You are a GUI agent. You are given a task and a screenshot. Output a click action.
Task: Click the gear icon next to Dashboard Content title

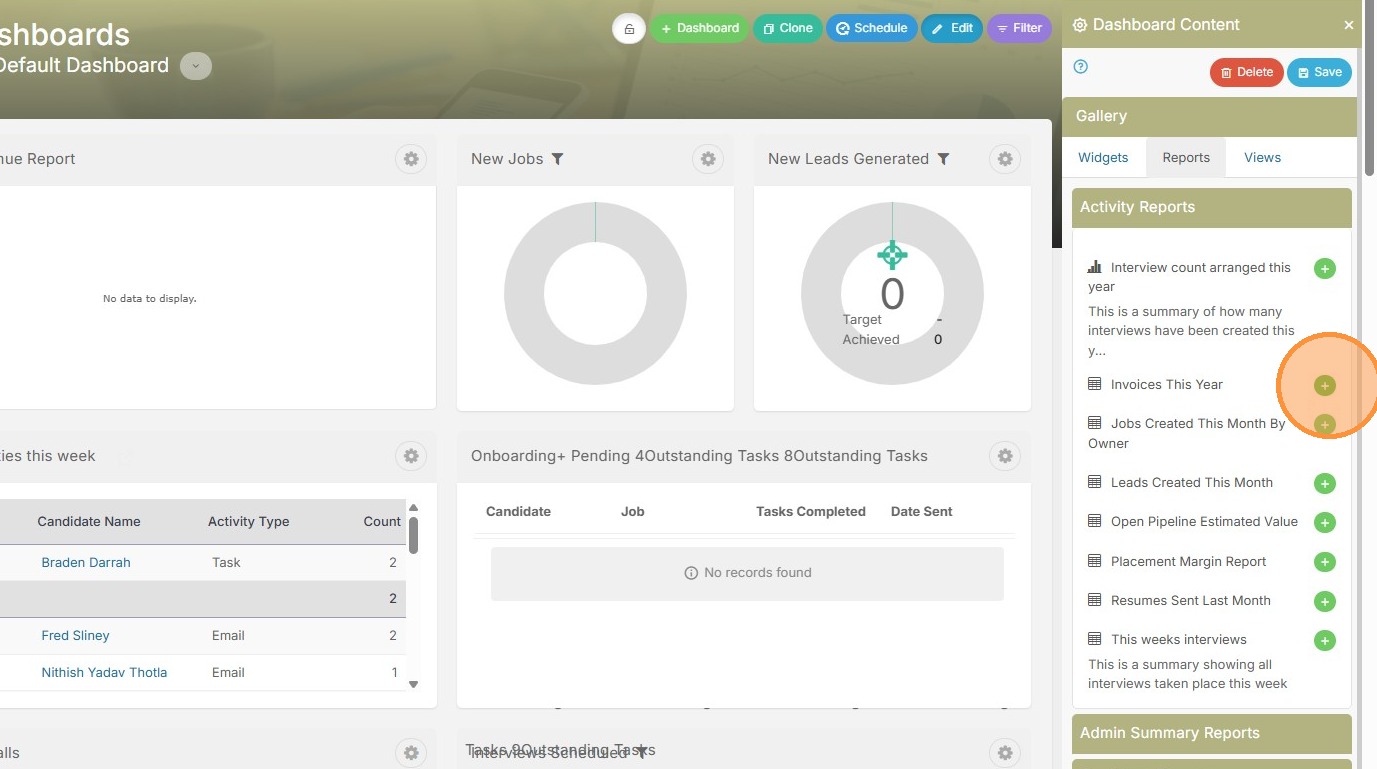pos(1080,26)
